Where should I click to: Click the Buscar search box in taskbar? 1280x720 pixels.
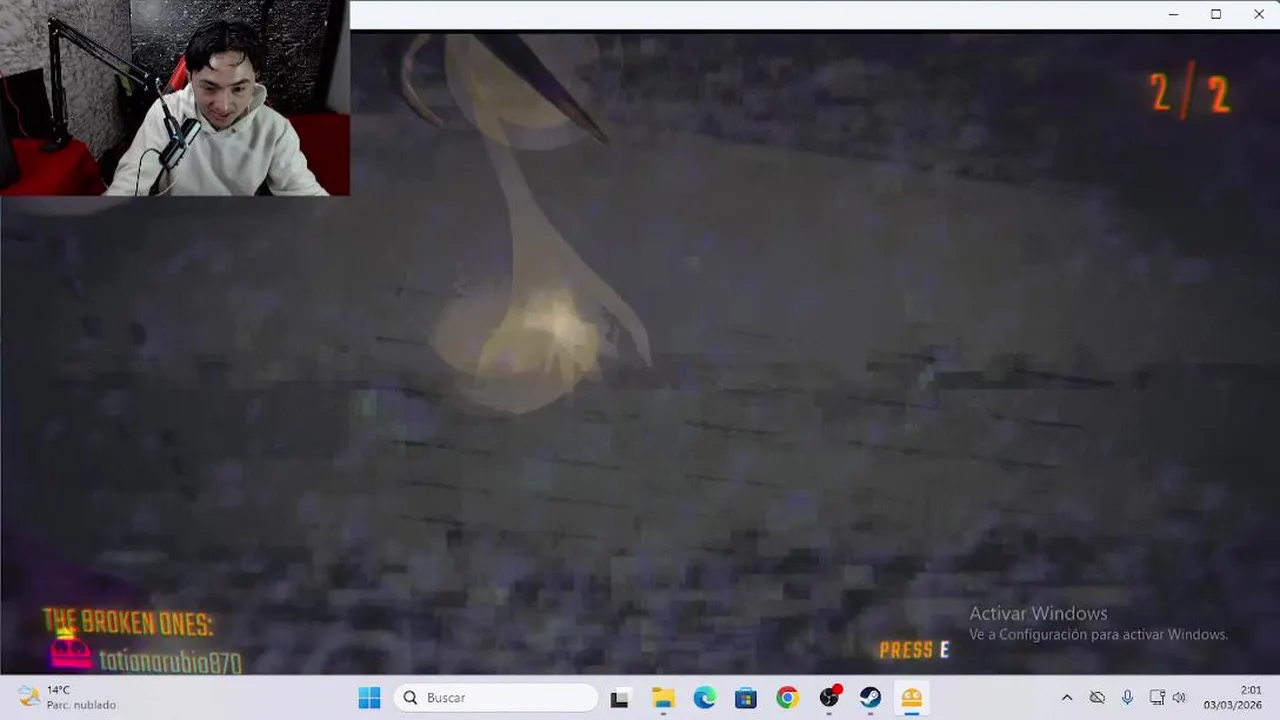tap(496, 697)
